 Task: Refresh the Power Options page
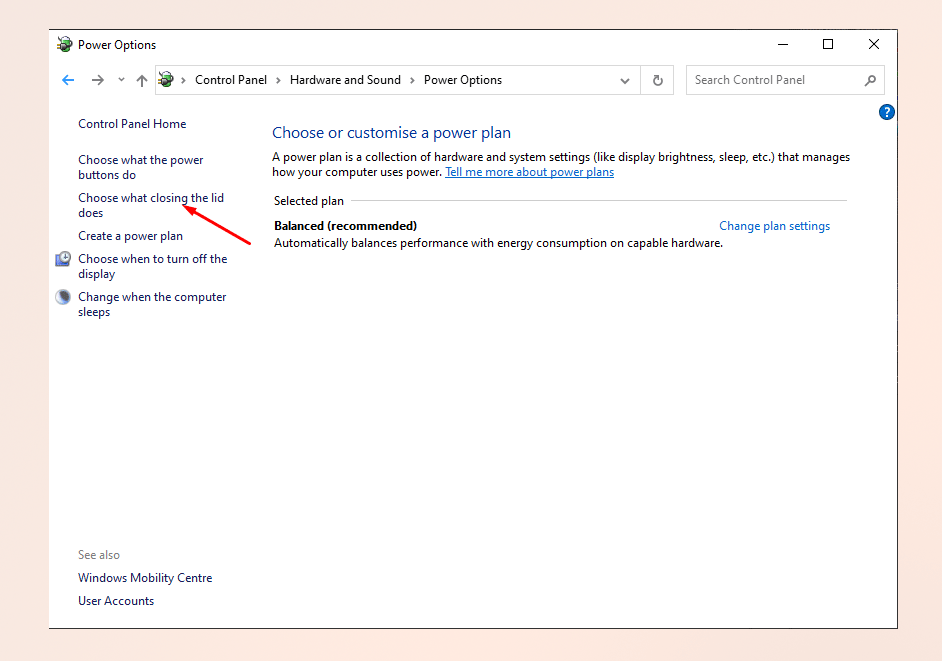(x=657, y=80)
